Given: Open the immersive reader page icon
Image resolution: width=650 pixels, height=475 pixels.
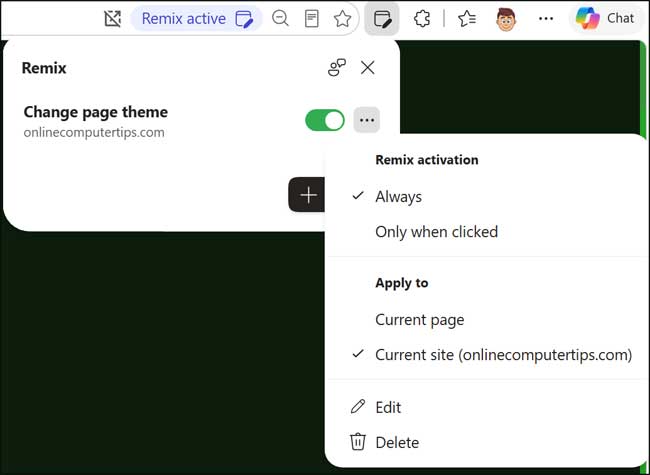Looking at the screenshot, I should tap(311, 19).
